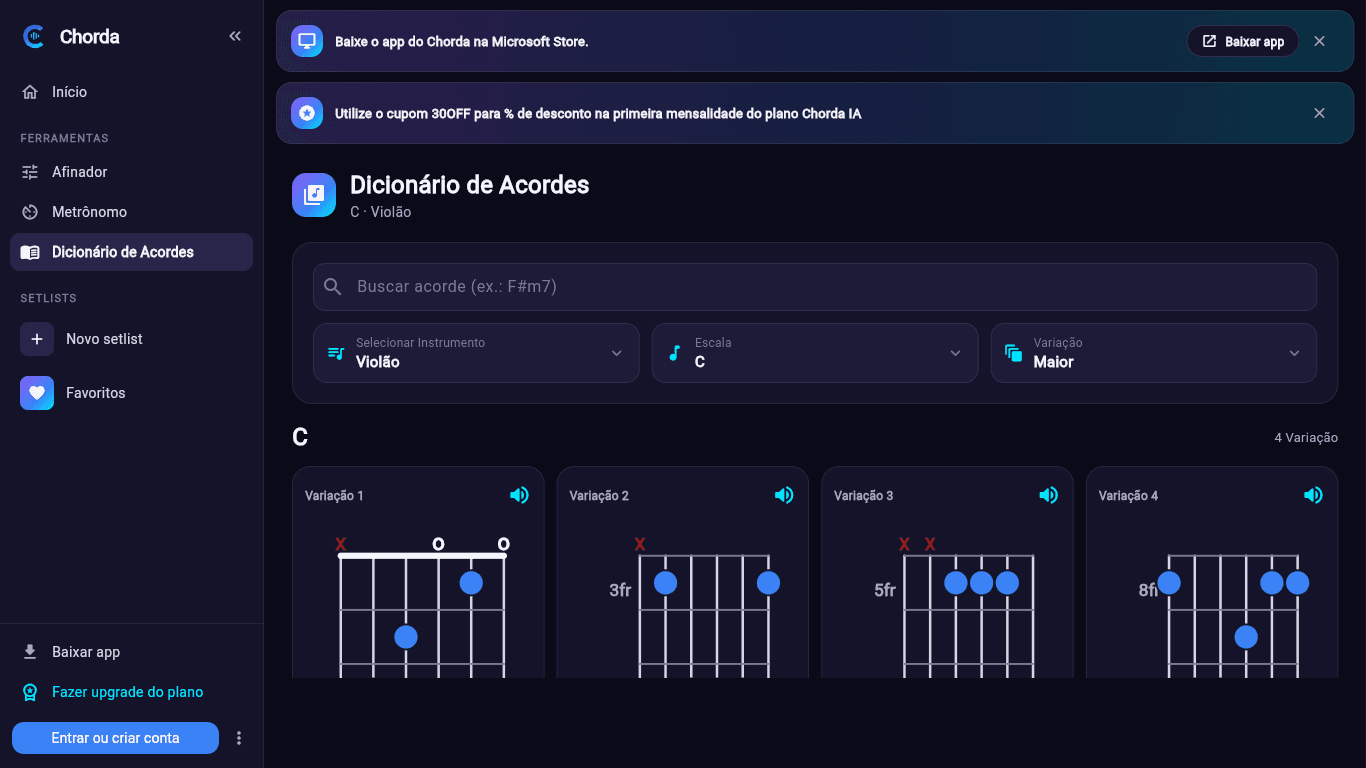Open the Variação dropdown
The image size is (1366, 768).
pyautogui.click(x=1154, y=353)
